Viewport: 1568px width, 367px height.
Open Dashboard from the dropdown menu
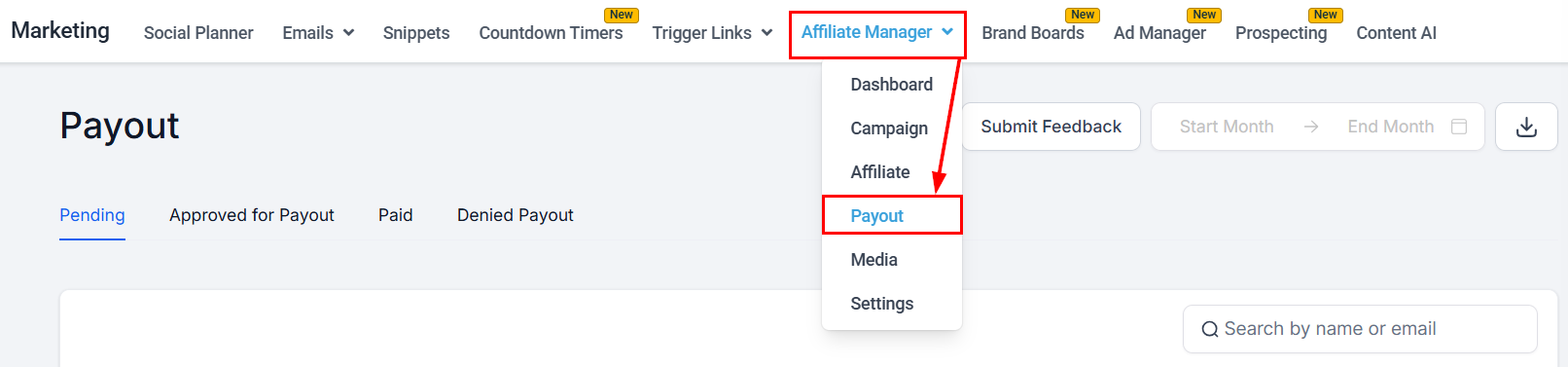point(891,85)
